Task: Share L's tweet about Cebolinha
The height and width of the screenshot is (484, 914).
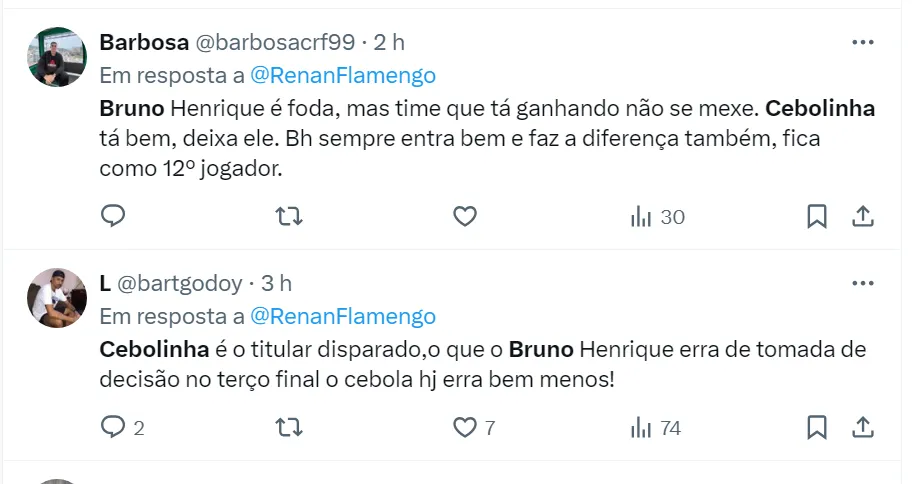Action: point(862,428)
